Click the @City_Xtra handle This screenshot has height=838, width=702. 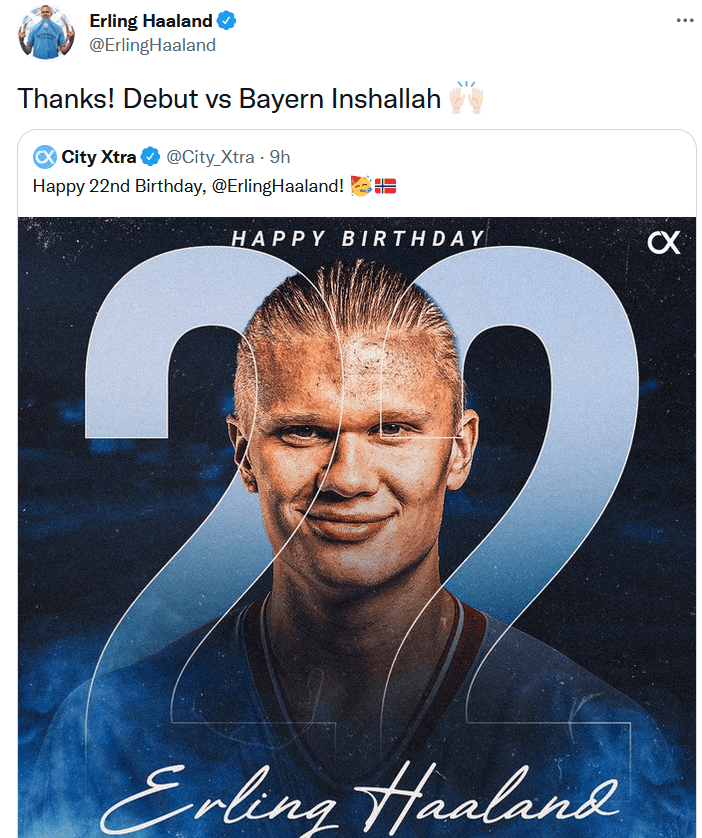coord(210,157)
